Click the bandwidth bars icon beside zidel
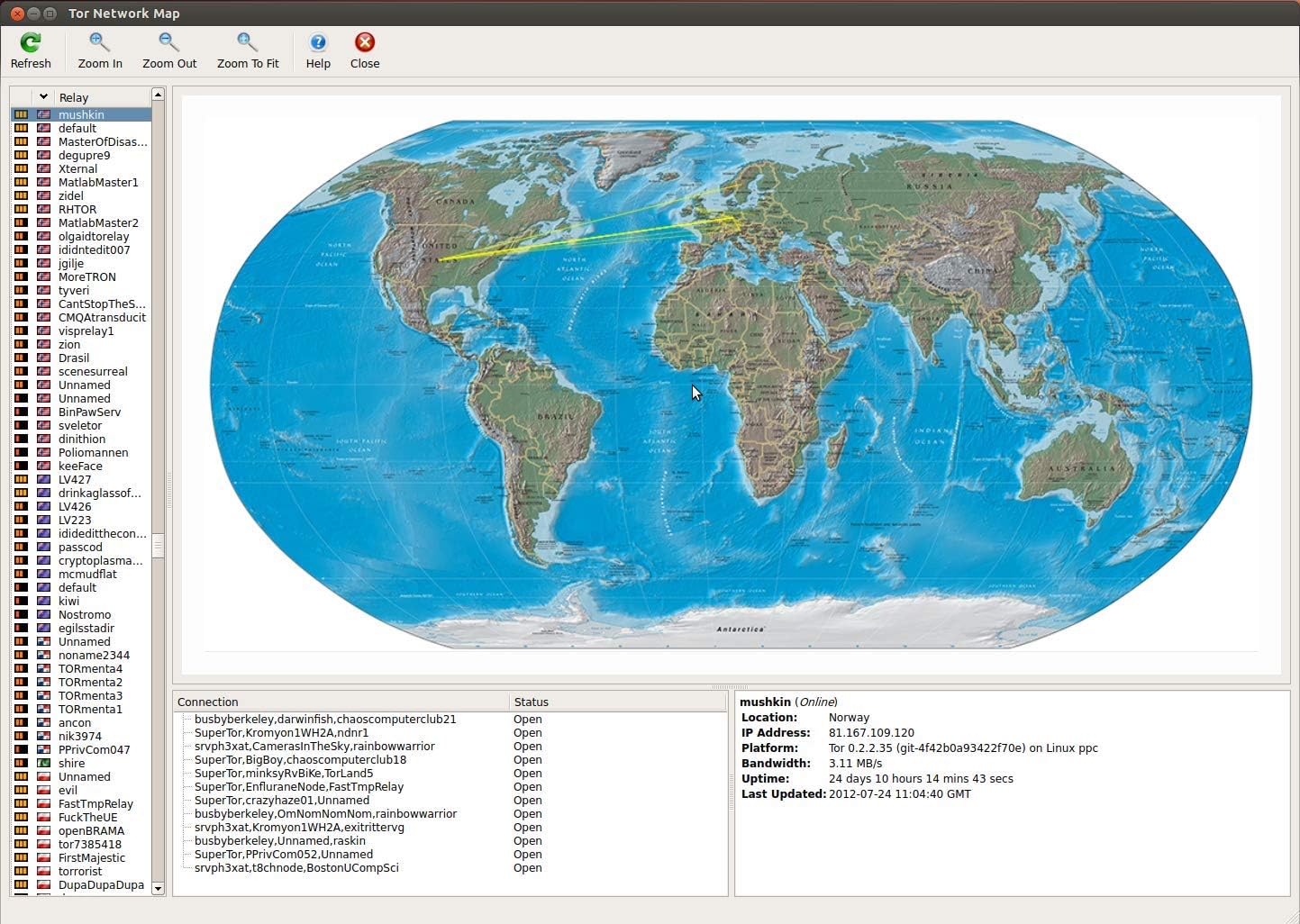1300x924 pixels. pyautogui.click(x=23, y=195)
